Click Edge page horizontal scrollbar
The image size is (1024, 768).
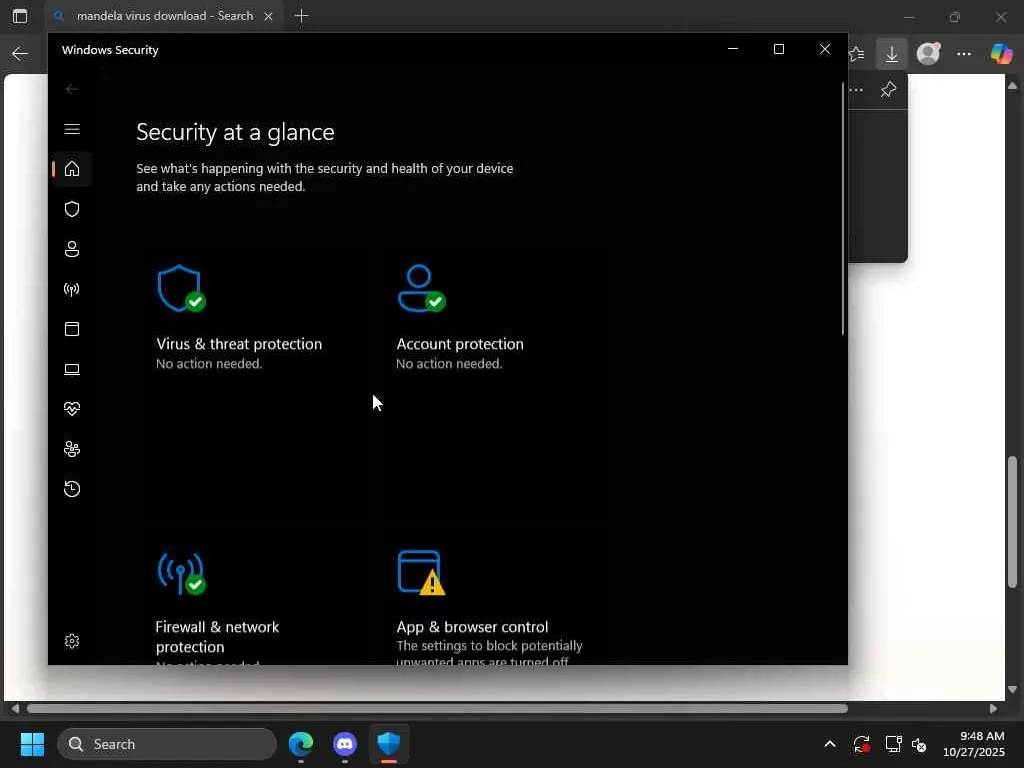click(x=438, y=709)
